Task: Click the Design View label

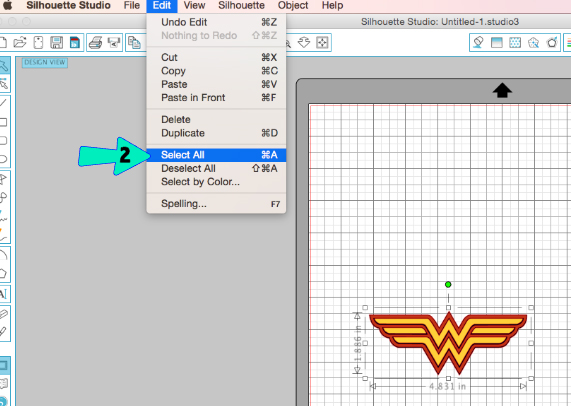Action: click(45, 63)
